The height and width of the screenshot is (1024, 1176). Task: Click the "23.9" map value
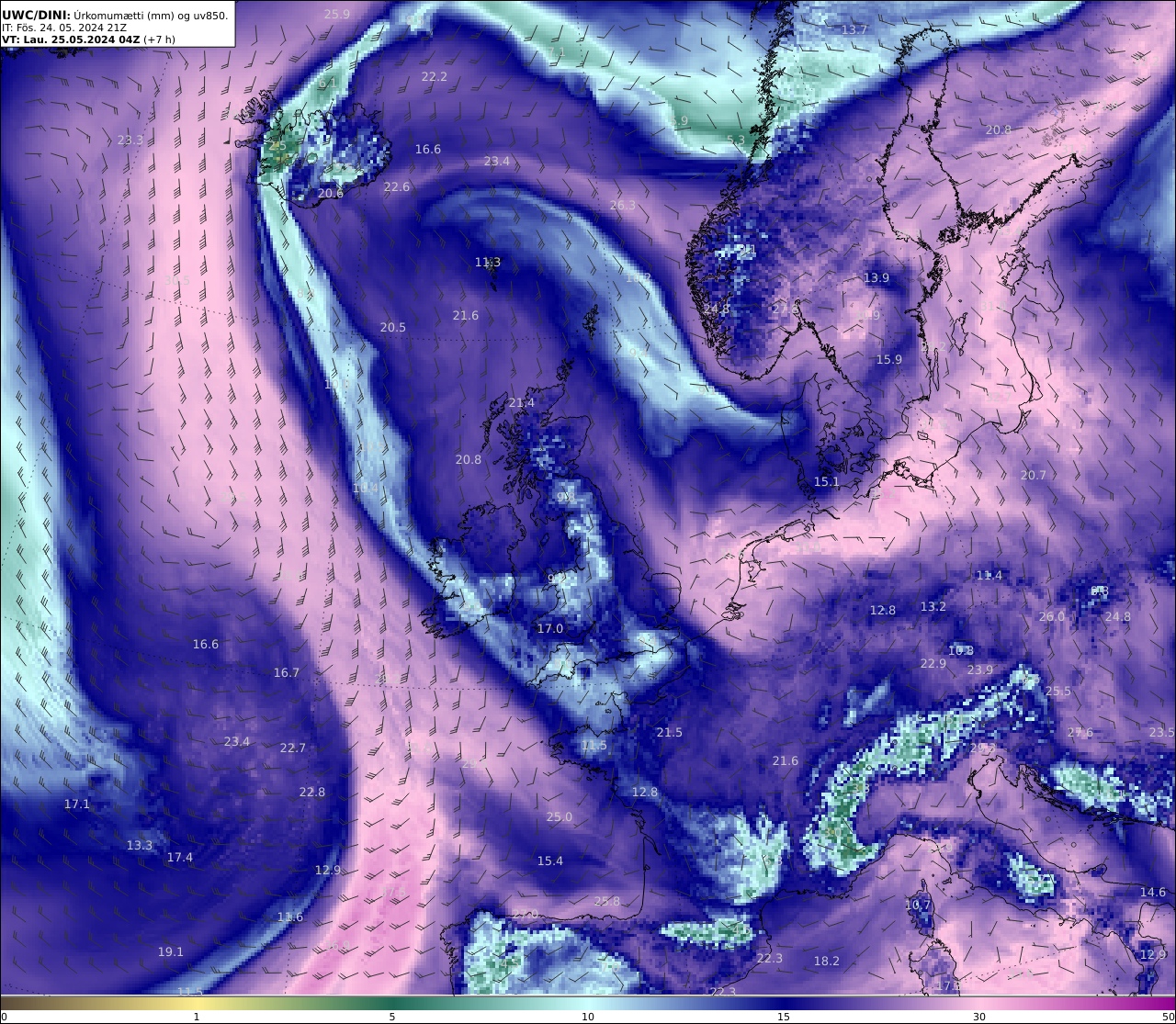980,670
